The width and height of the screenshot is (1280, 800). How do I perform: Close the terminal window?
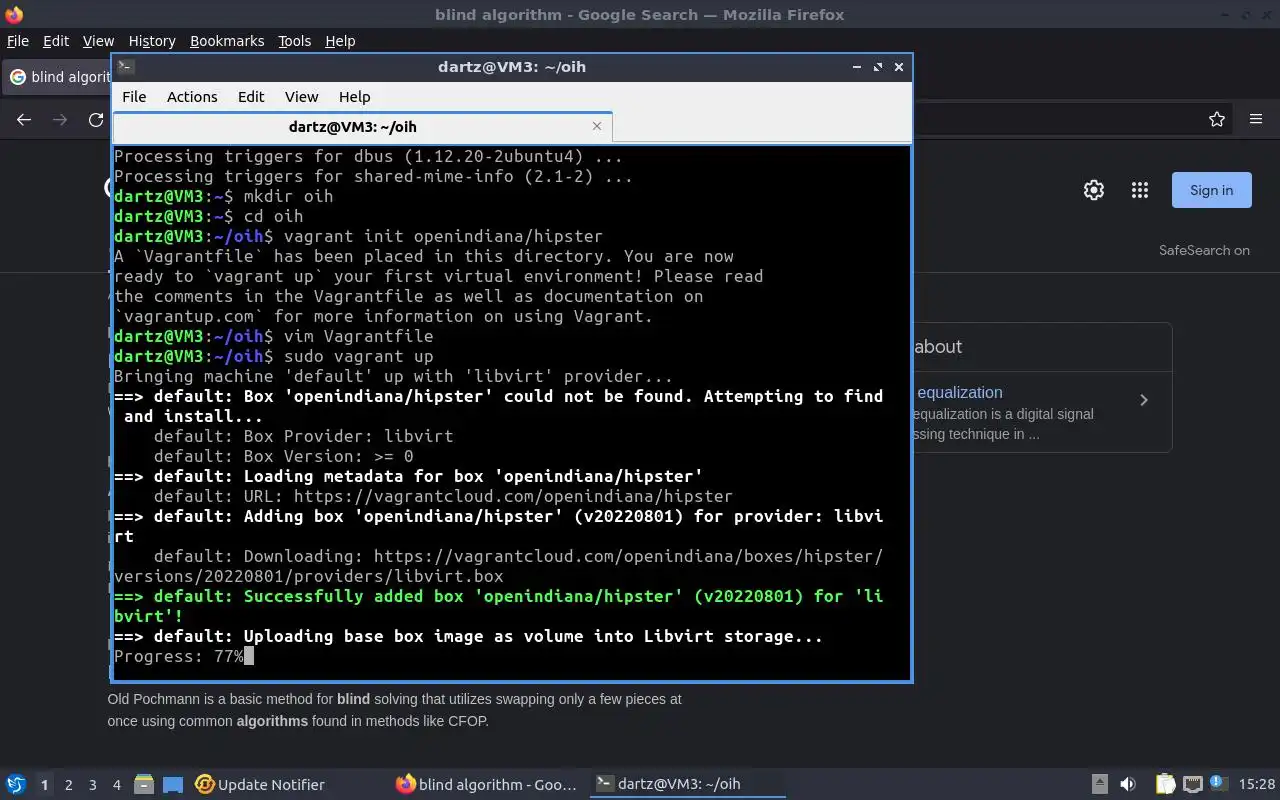[x=899, y=67]
